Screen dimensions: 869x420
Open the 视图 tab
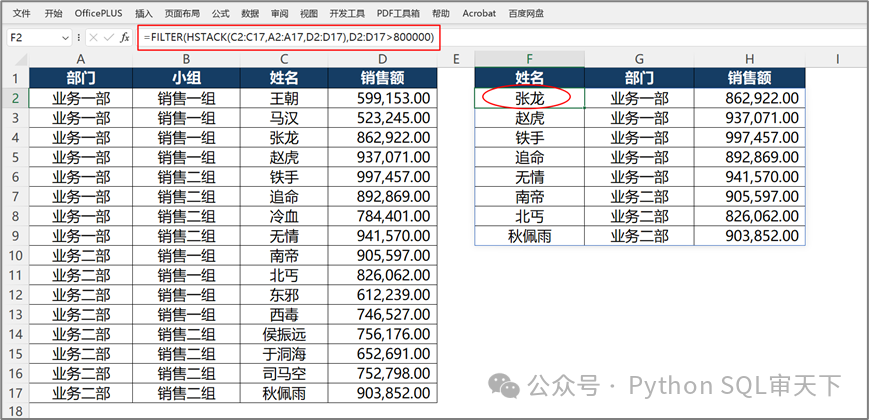[309, 13]
